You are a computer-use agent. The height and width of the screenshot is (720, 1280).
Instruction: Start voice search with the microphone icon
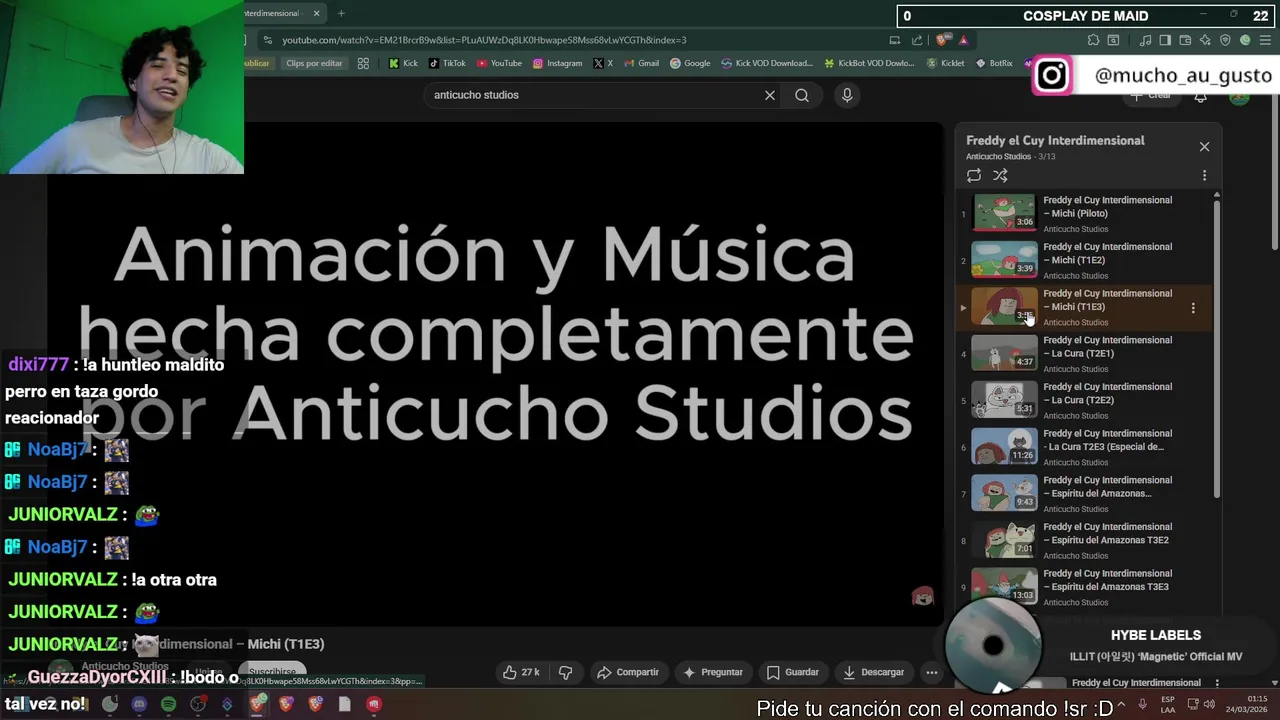pos(847,95)
